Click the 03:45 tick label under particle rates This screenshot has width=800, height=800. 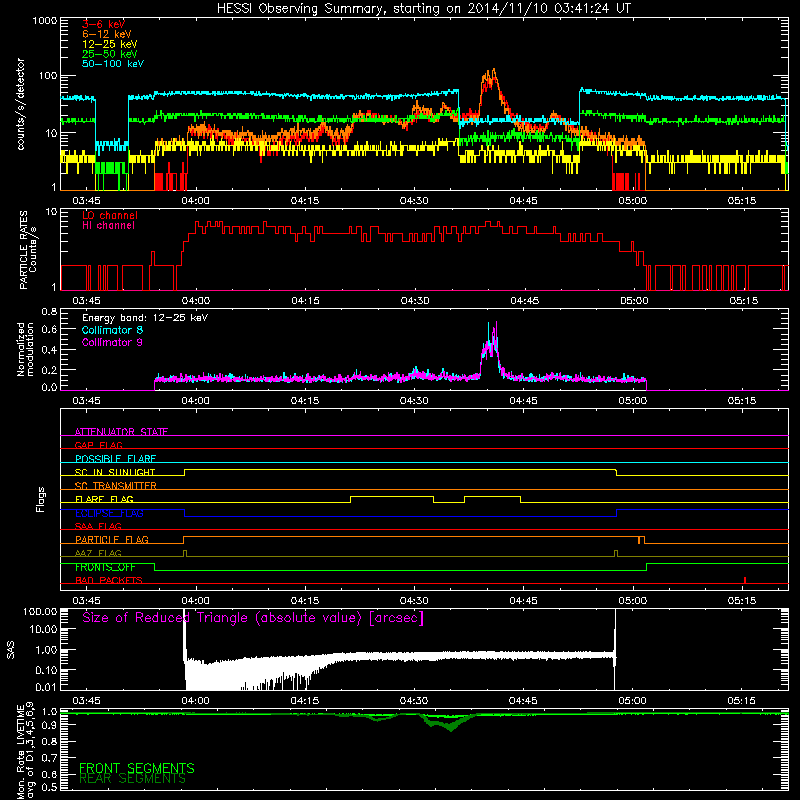(x=86, y=301)
